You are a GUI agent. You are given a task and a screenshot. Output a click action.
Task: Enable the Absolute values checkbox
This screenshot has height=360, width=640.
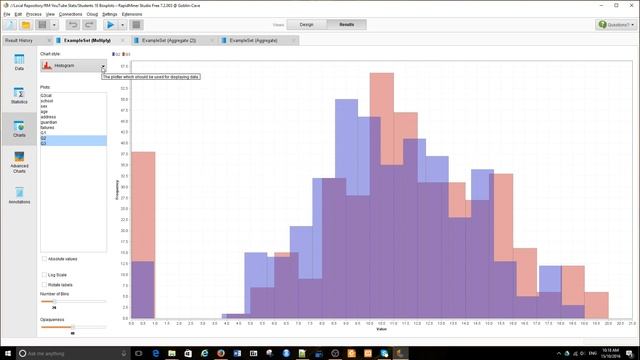pos(44,259)
